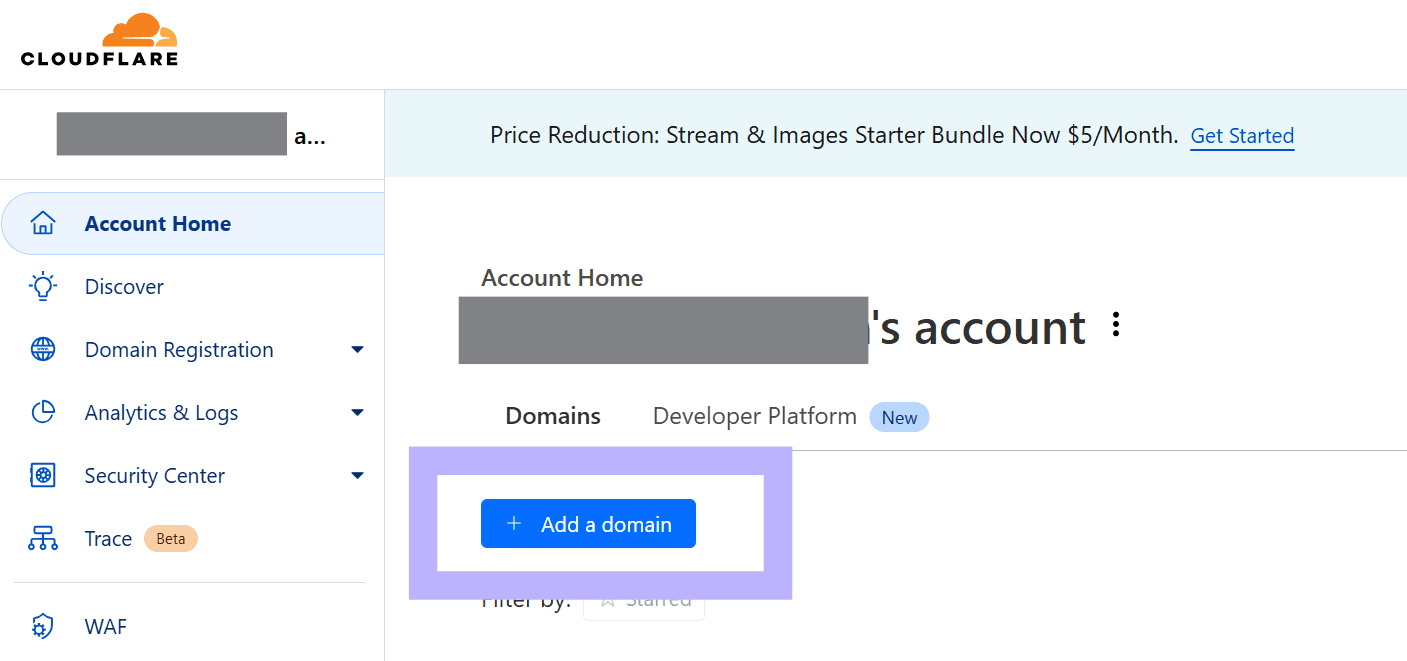
Task: Expand the Security Center section
Action: [357, 475]
